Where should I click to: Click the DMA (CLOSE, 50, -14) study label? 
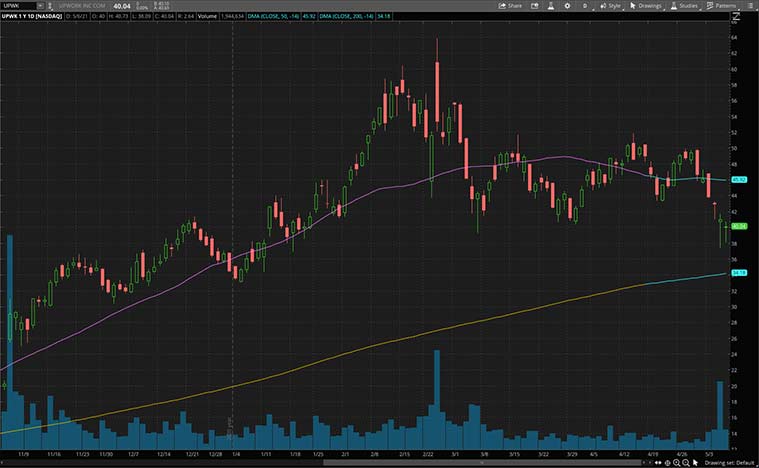272,18
